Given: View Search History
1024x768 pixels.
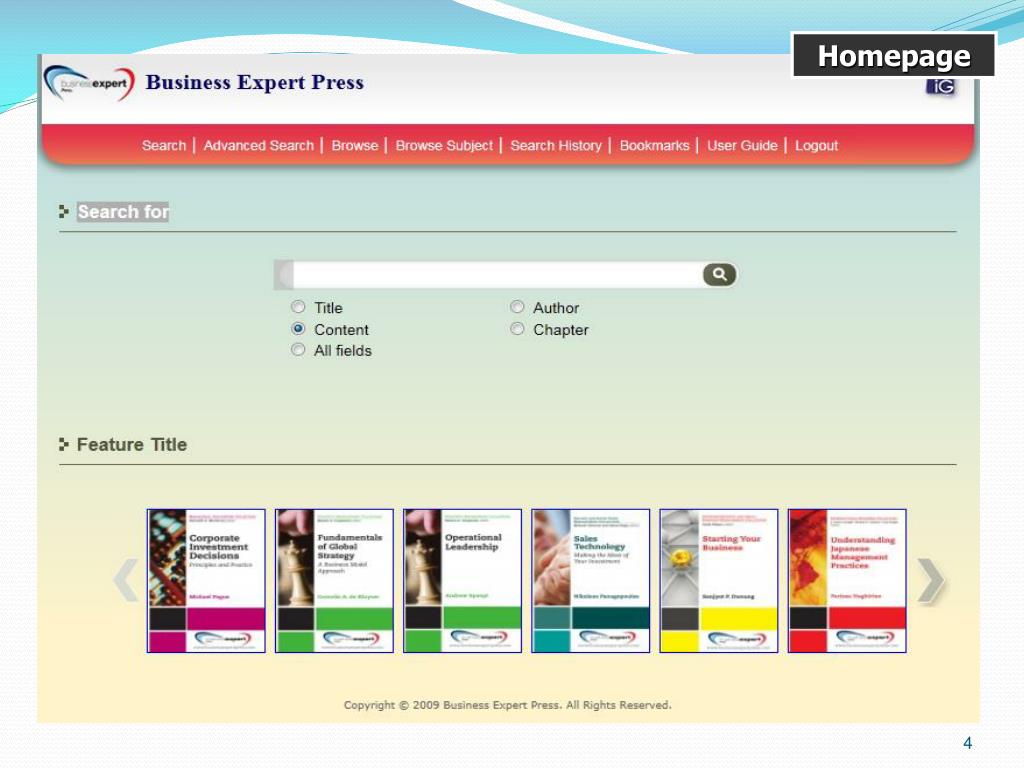Looking at the screenshot, I should [x=556, y=146].
